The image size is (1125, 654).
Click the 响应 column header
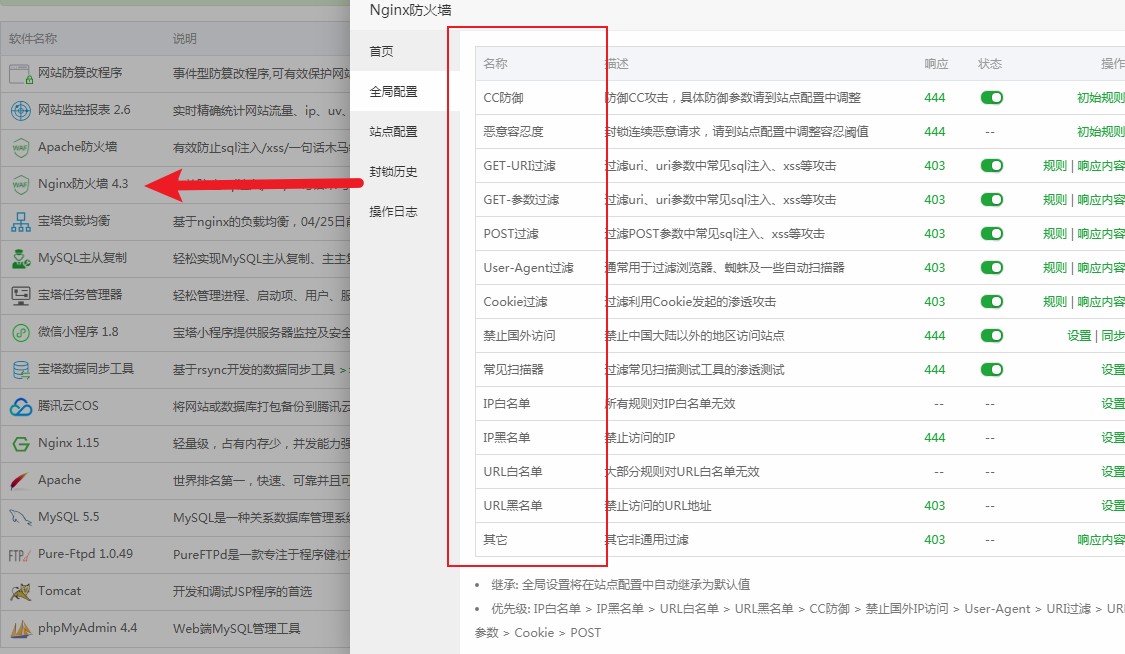[936, 64]
